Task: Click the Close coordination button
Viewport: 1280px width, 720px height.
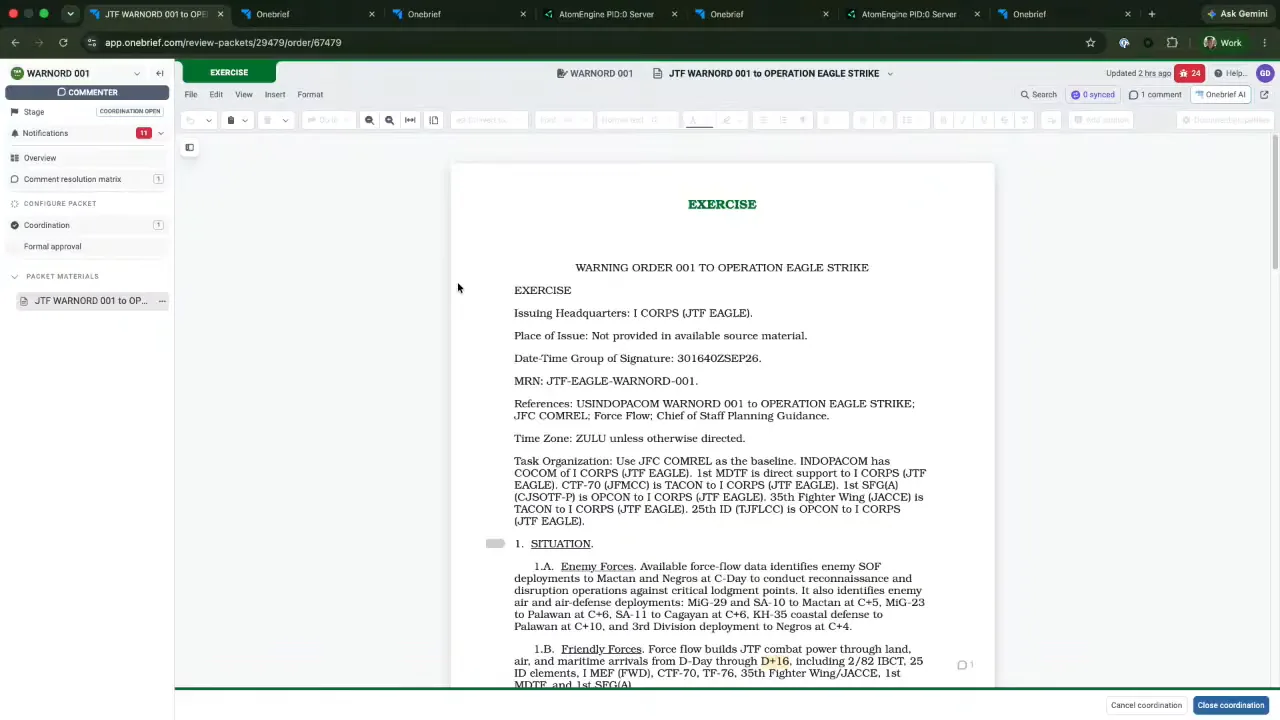Action: click(1231, 705)
